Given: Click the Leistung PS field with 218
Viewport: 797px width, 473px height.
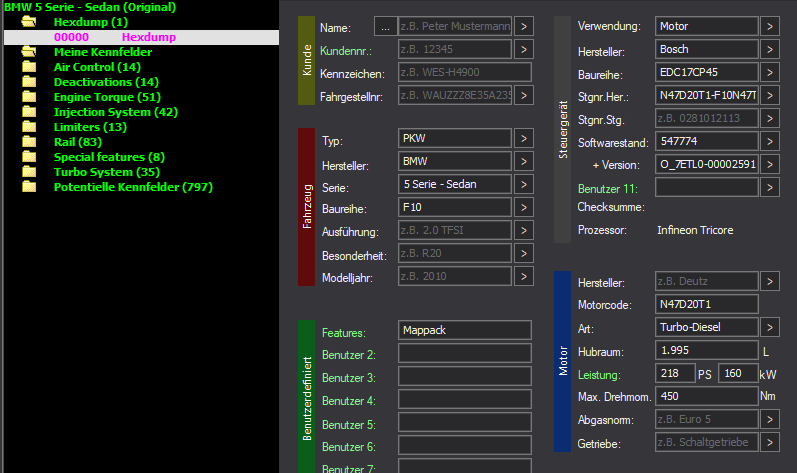Looking at the screenshot, I should [x=675, y=373].
